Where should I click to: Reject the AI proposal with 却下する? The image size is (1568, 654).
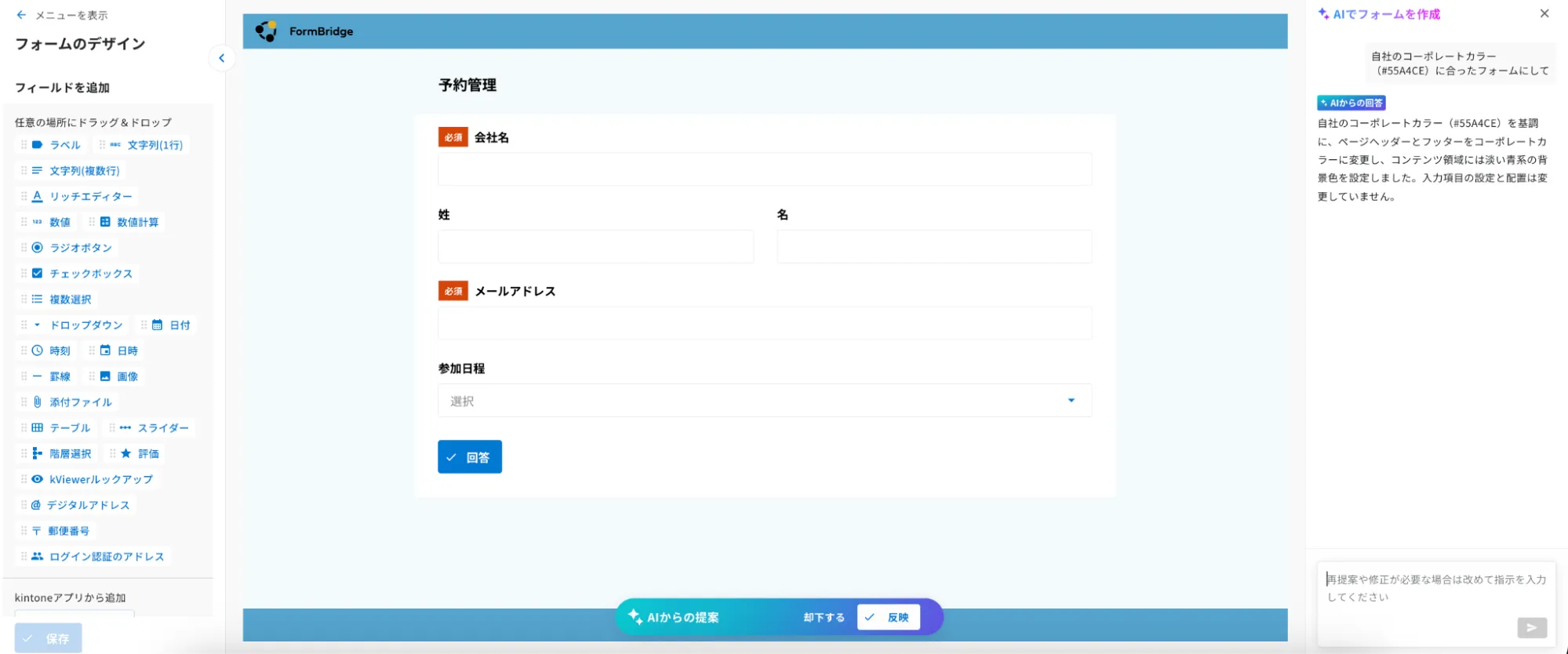(x=824, y=618)
